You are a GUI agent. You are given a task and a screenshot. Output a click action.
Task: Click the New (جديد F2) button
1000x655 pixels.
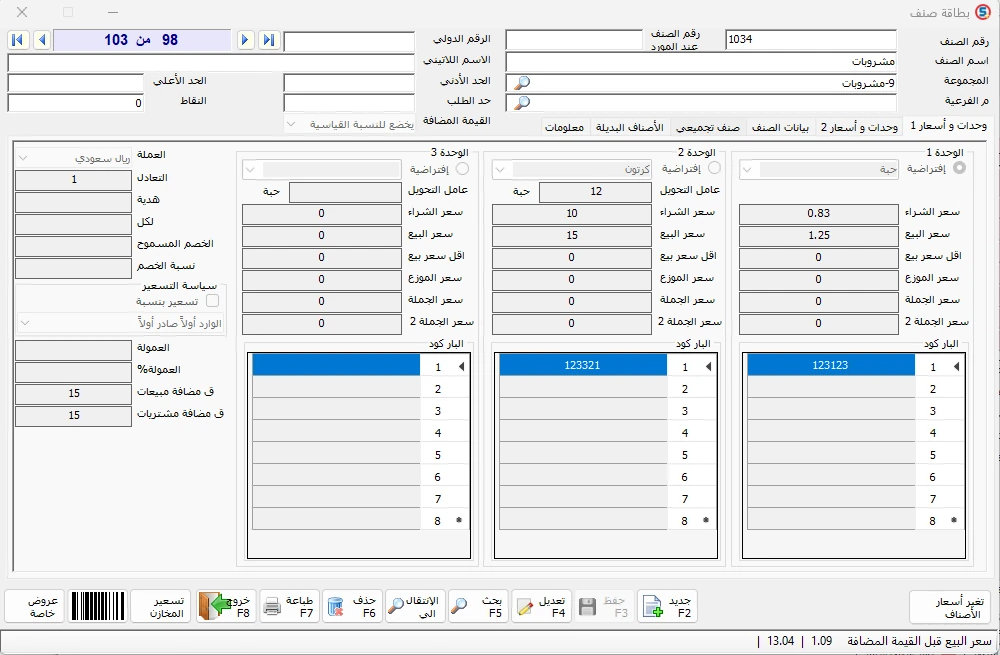click(667, 606)
